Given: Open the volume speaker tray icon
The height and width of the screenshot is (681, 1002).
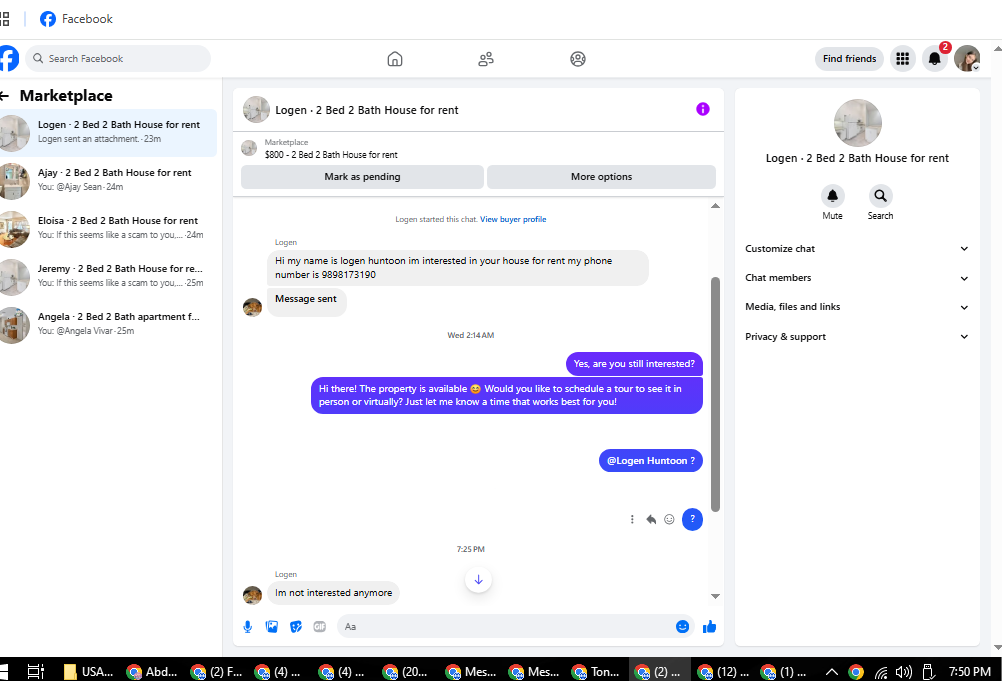Looking at the screenshot, I should tap(904, 671).
